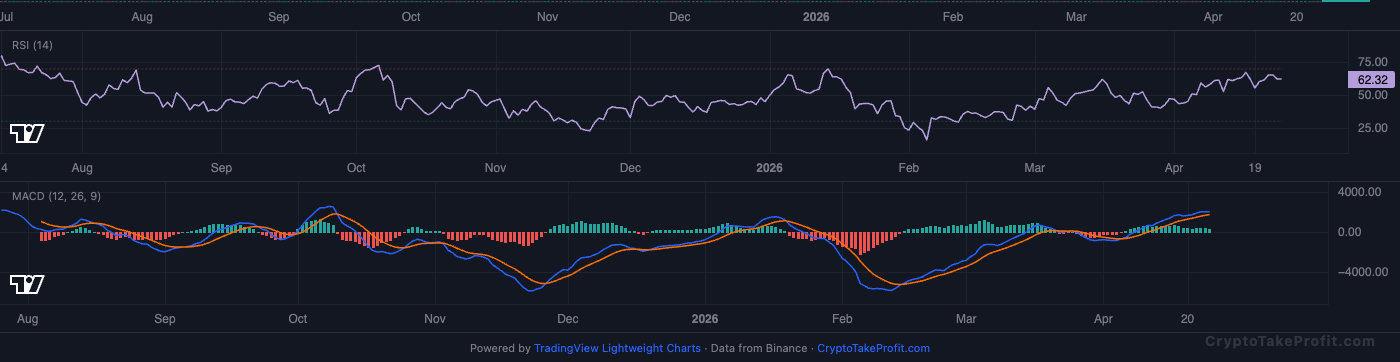Click 'Dec' on the MACD pane time axis
1400x362 pixels.
click(x=567, y=319)
